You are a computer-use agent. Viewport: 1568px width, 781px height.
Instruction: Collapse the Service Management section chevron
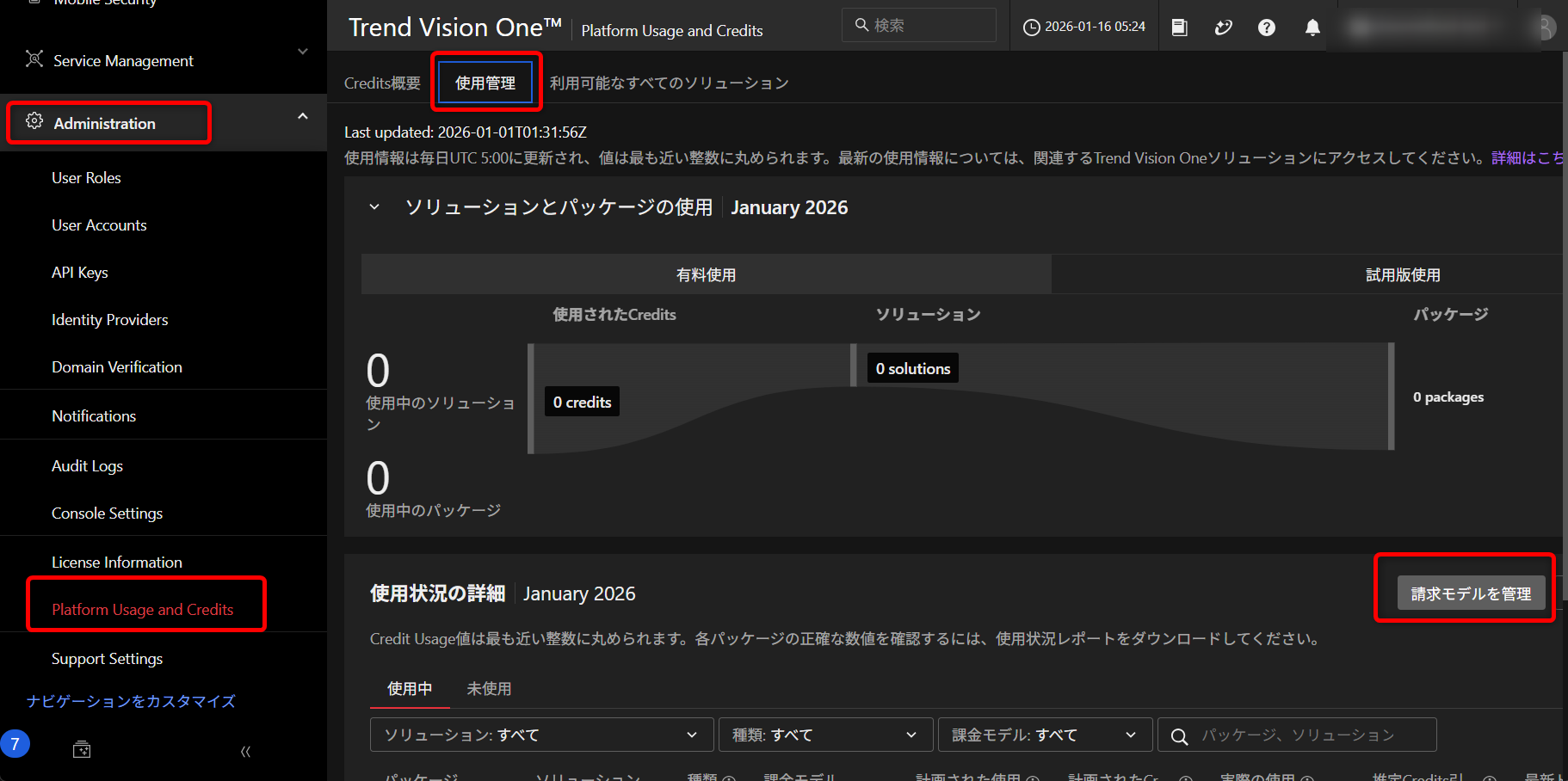[302, 52]
